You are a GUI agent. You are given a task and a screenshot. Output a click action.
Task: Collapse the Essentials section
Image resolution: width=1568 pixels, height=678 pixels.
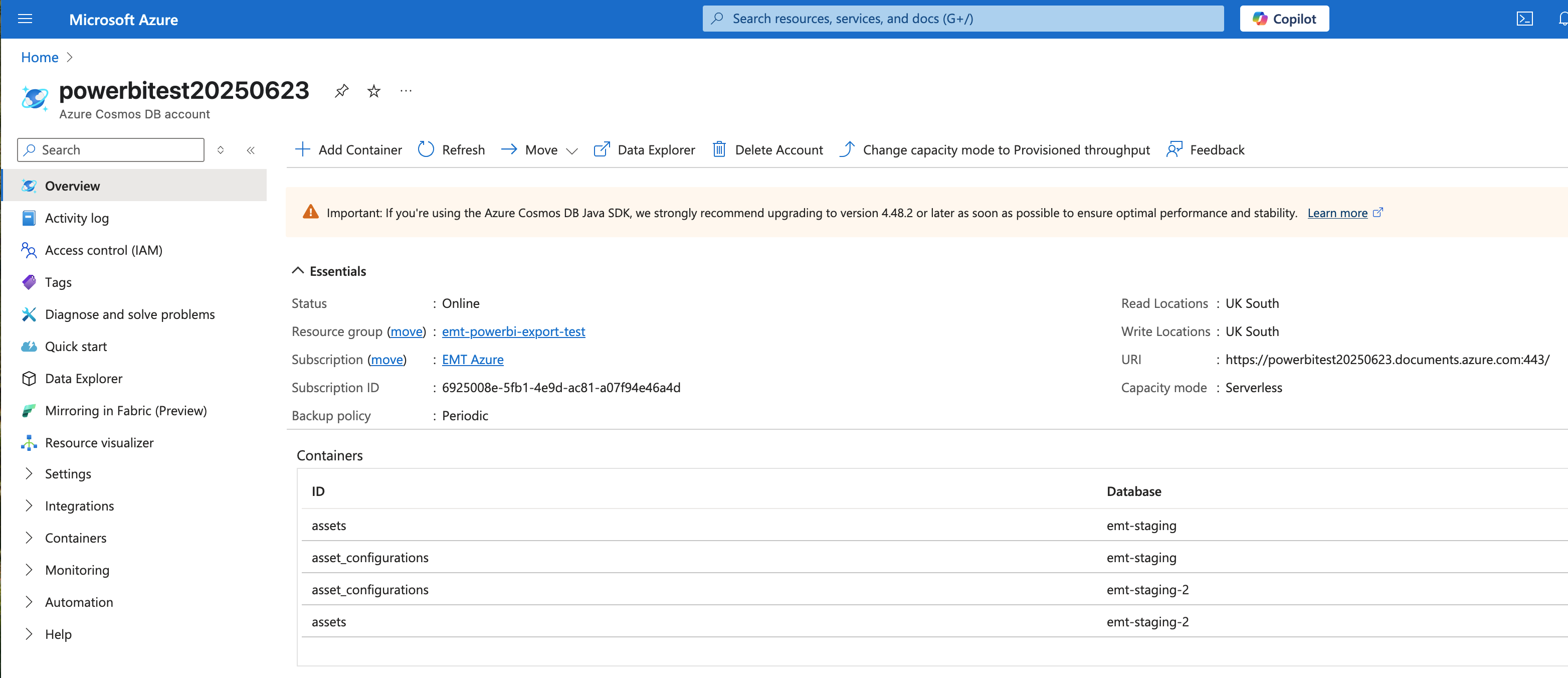298,271
